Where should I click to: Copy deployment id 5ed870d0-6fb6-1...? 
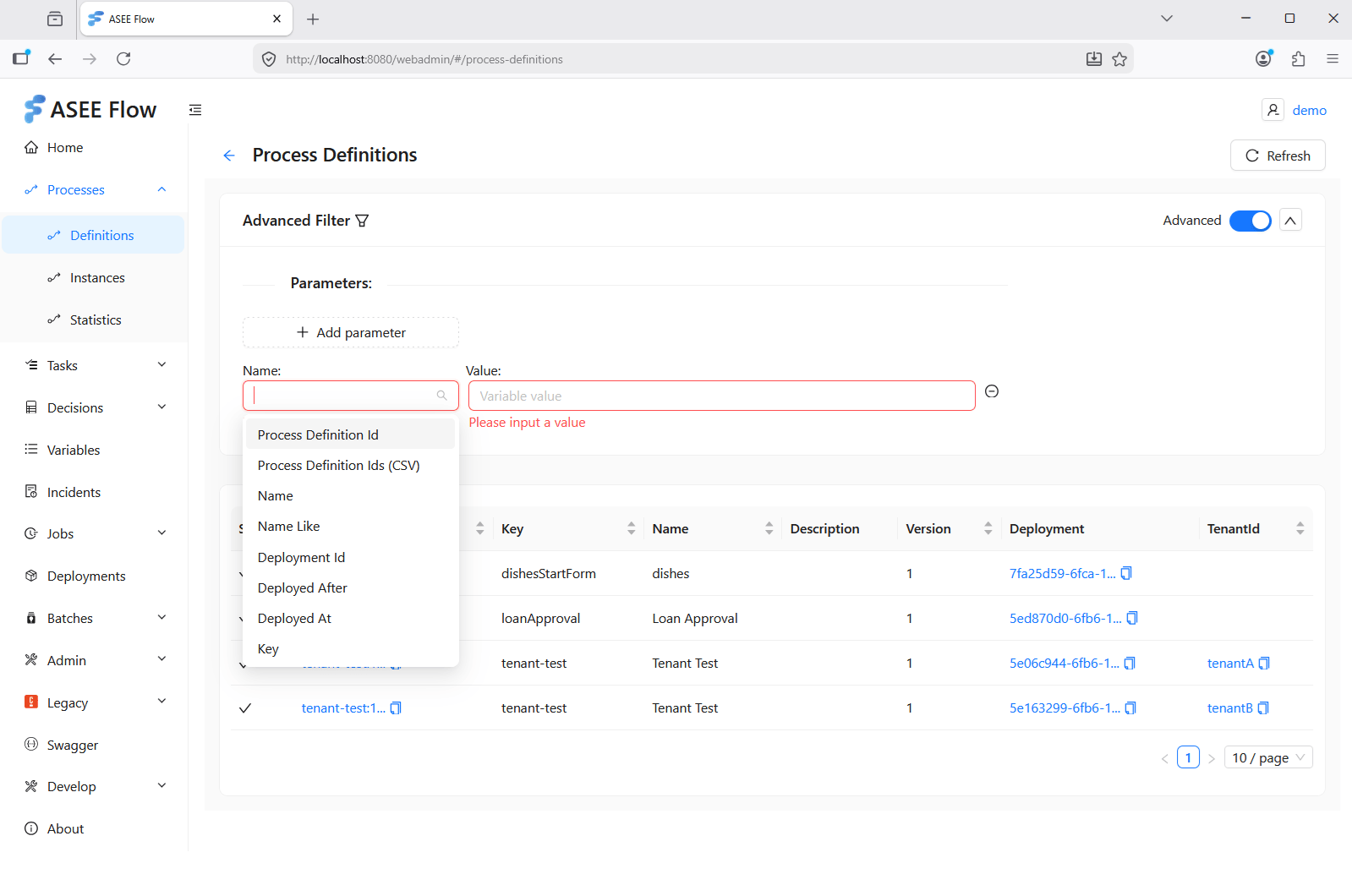coord(1132,618)
